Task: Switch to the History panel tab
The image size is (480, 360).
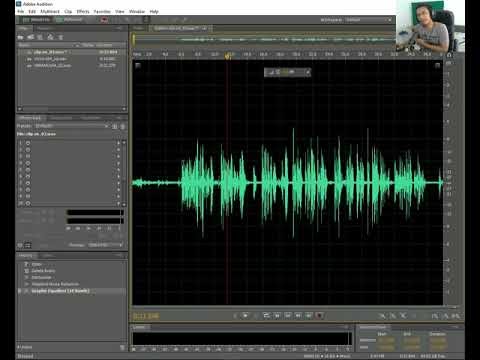Action: click(26, 256)
